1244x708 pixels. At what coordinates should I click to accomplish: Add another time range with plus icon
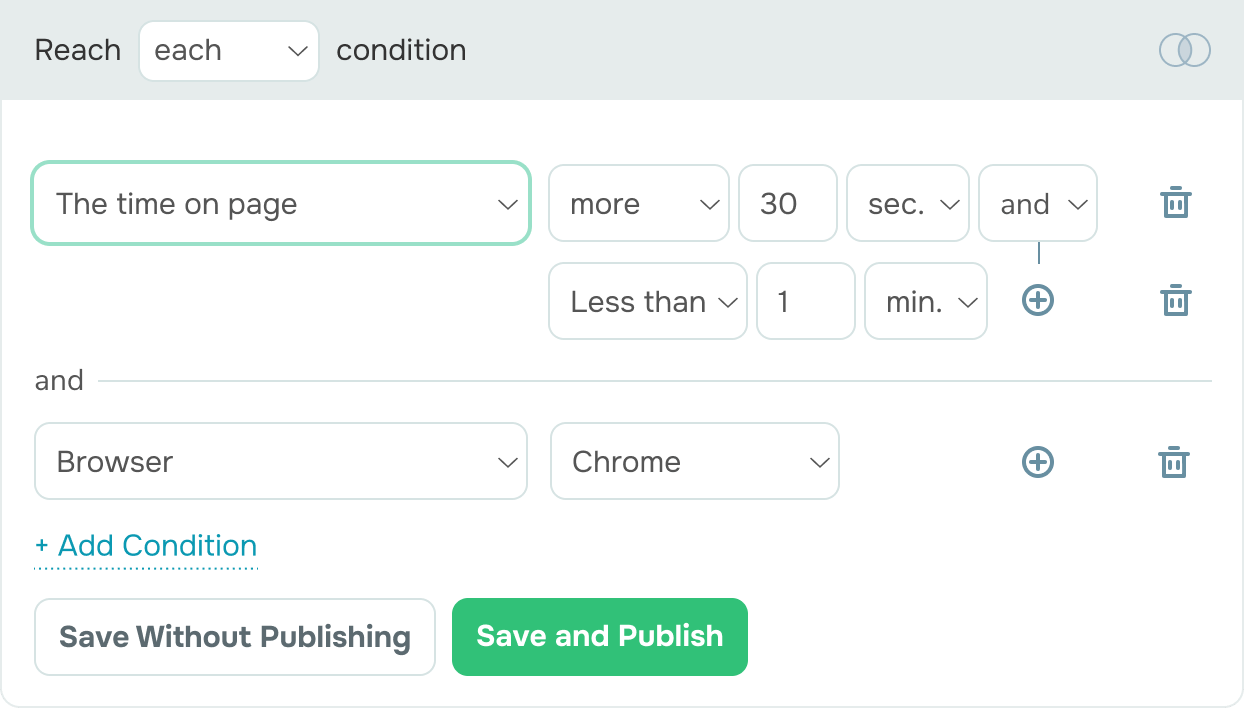pos(1038,300)
